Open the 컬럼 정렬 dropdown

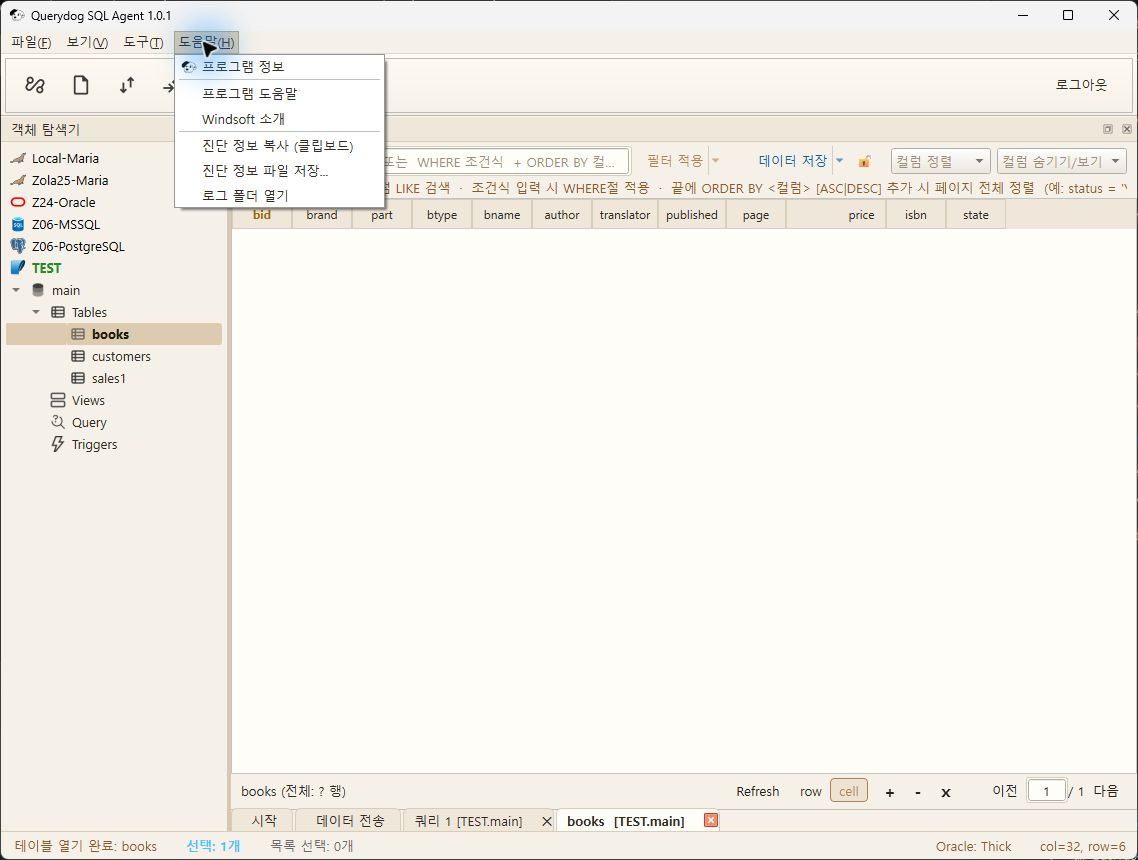pos(941,161)
